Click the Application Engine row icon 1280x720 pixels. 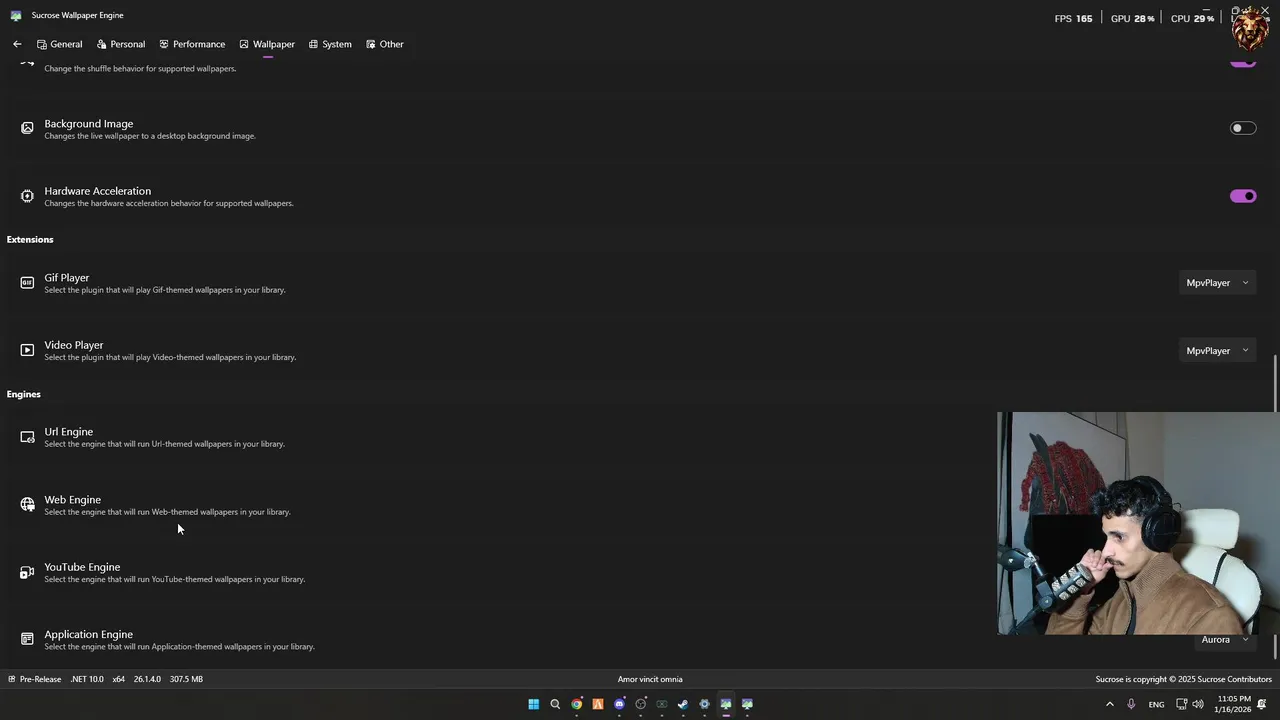pyautogui.click(x=27, y=639)
